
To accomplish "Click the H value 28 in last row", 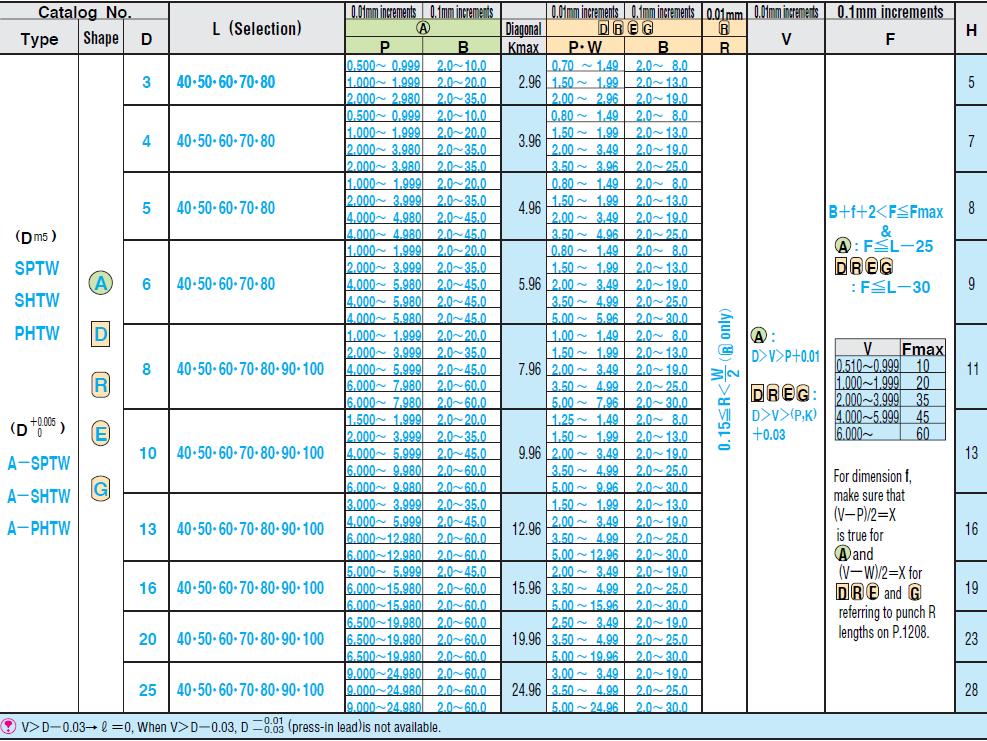I will (971, 691).
